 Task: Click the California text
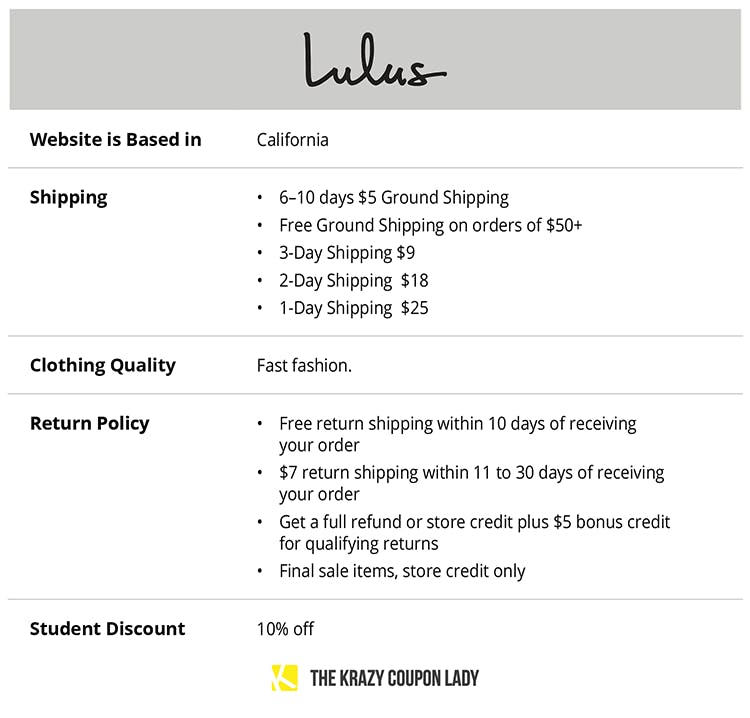click(292, 139)
